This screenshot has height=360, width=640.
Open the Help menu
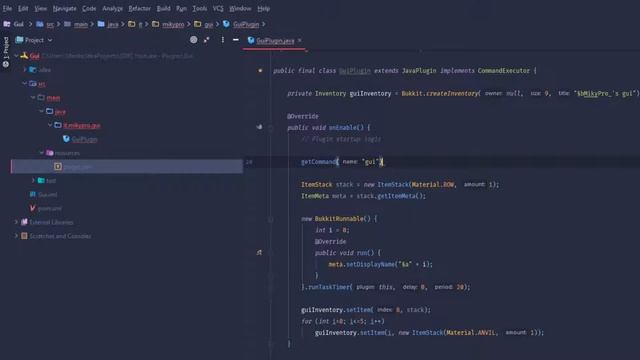click(x=263, y=8)
